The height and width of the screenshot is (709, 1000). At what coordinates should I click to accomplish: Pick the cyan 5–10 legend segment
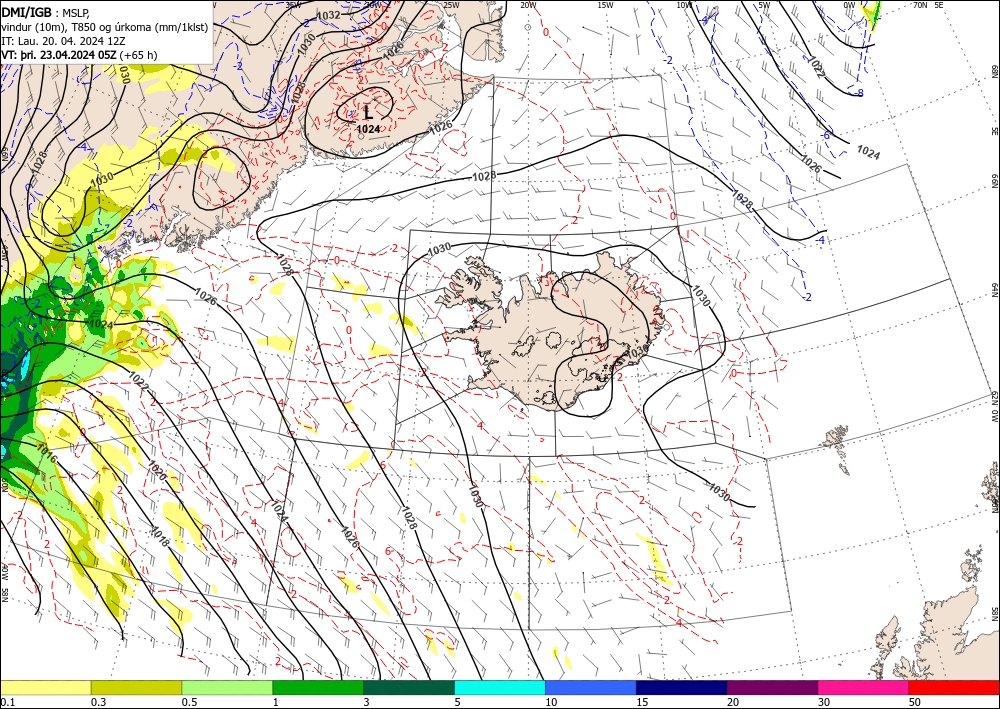pyautogui.click(x=500, y=687)
